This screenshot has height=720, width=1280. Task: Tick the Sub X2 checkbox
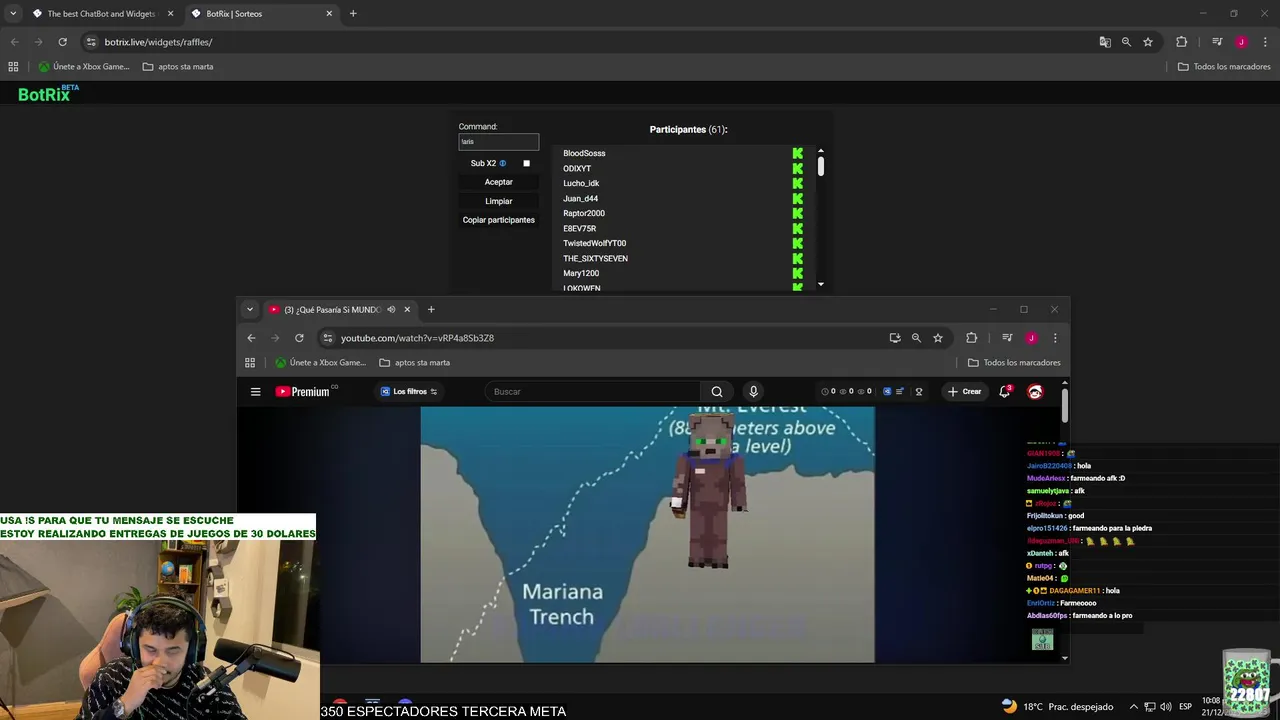(x=526, y=163)
